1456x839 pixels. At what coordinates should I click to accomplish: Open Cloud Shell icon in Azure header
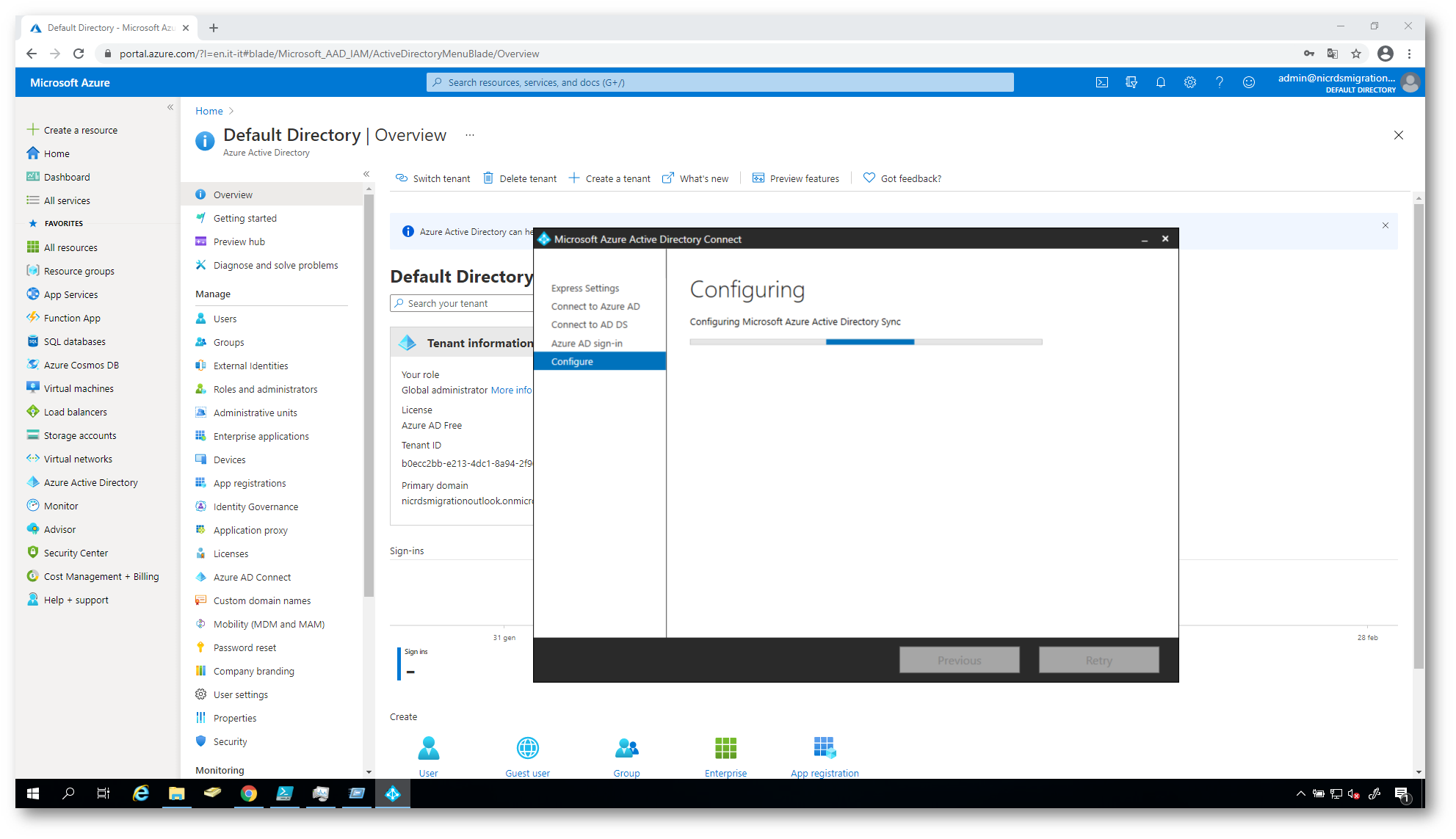pyautogui.click(x=1102, y=82)
